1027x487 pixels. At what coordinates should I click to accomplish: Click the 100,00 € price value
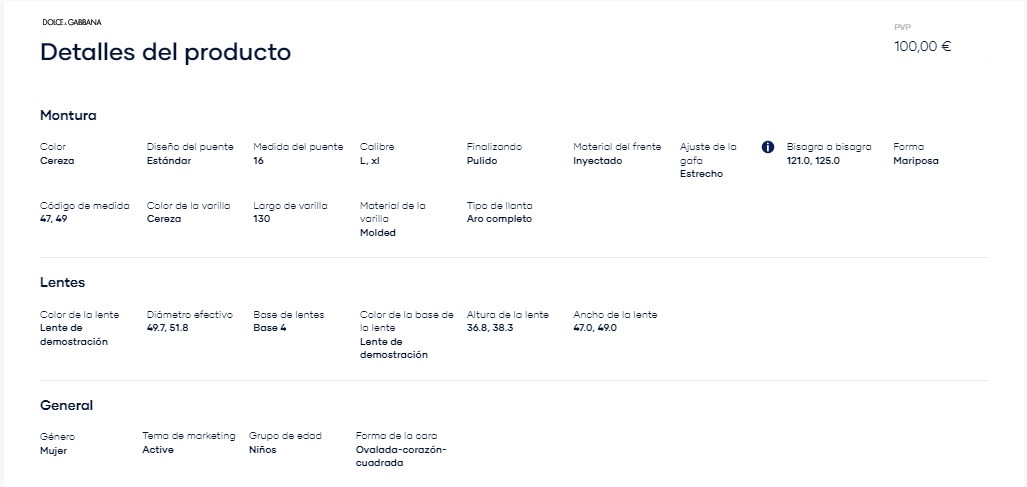coord(922,46)
